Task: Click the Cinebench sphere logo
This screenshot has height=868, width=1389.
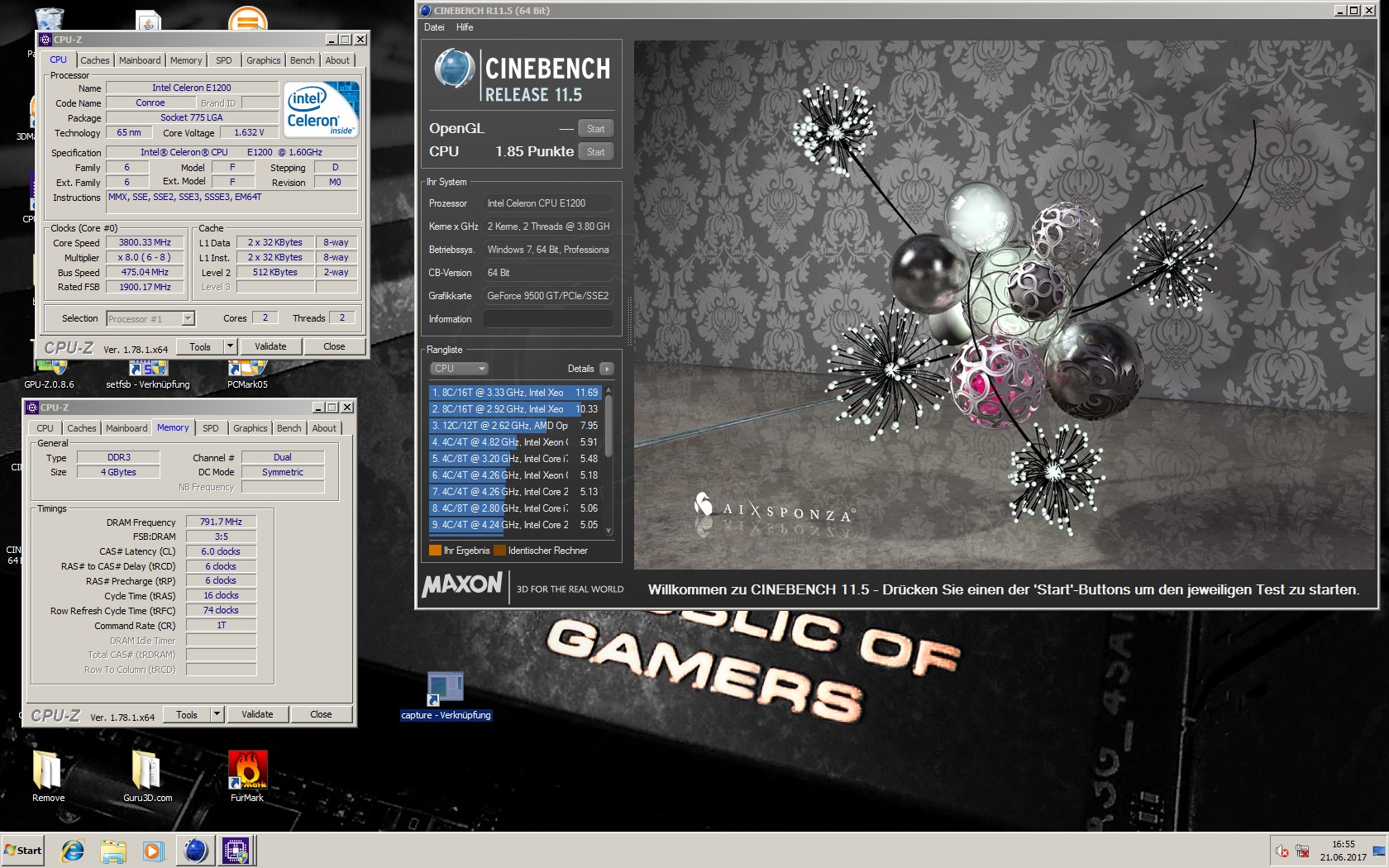Action: click(x=454, y=69)
